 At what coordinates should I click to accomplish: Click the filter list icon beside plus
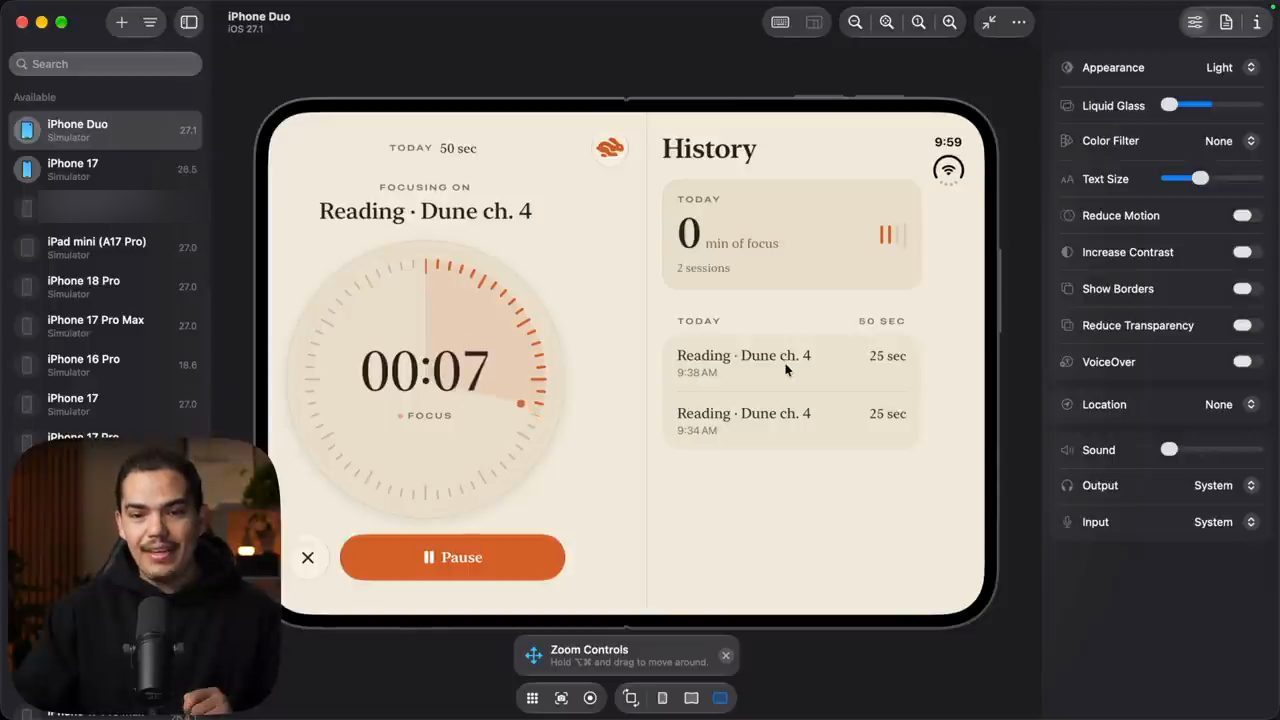(150, 22)
